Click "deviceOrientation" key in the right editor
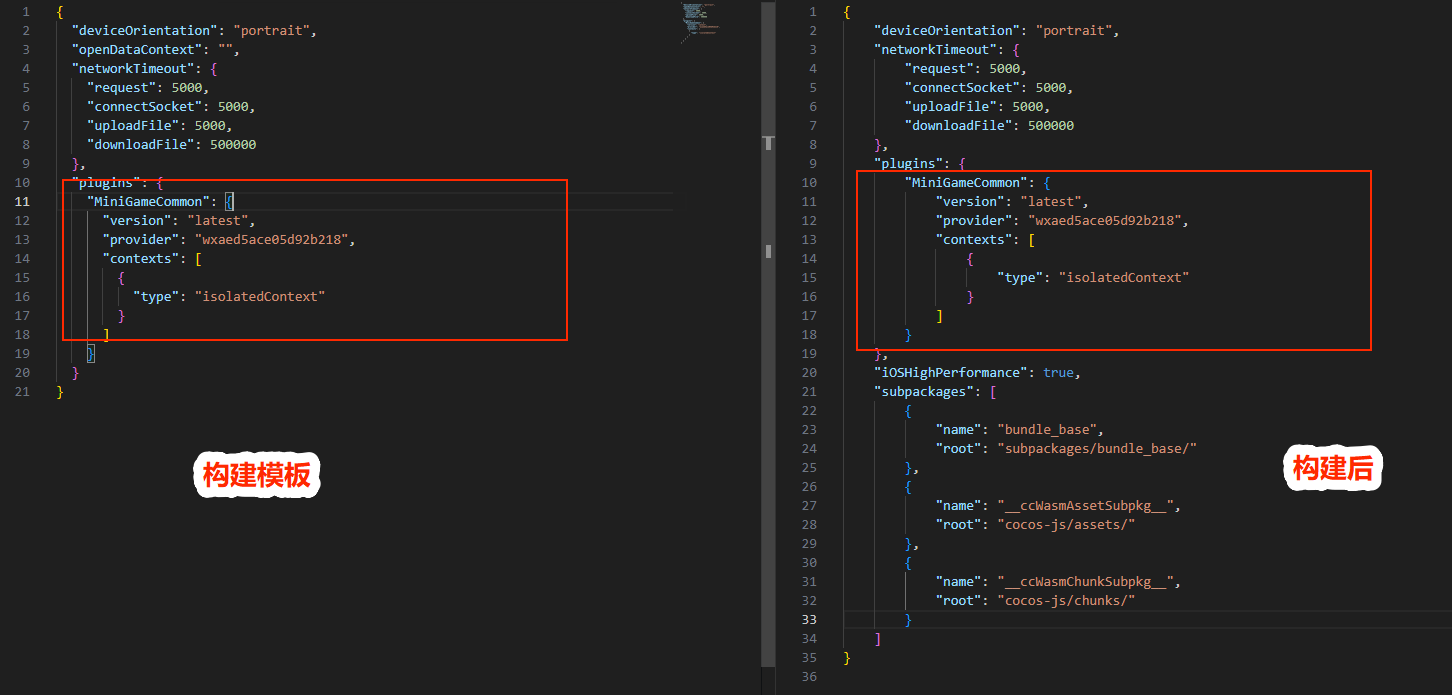Screen dimensions: 1452x695 (x=947, y=30)
